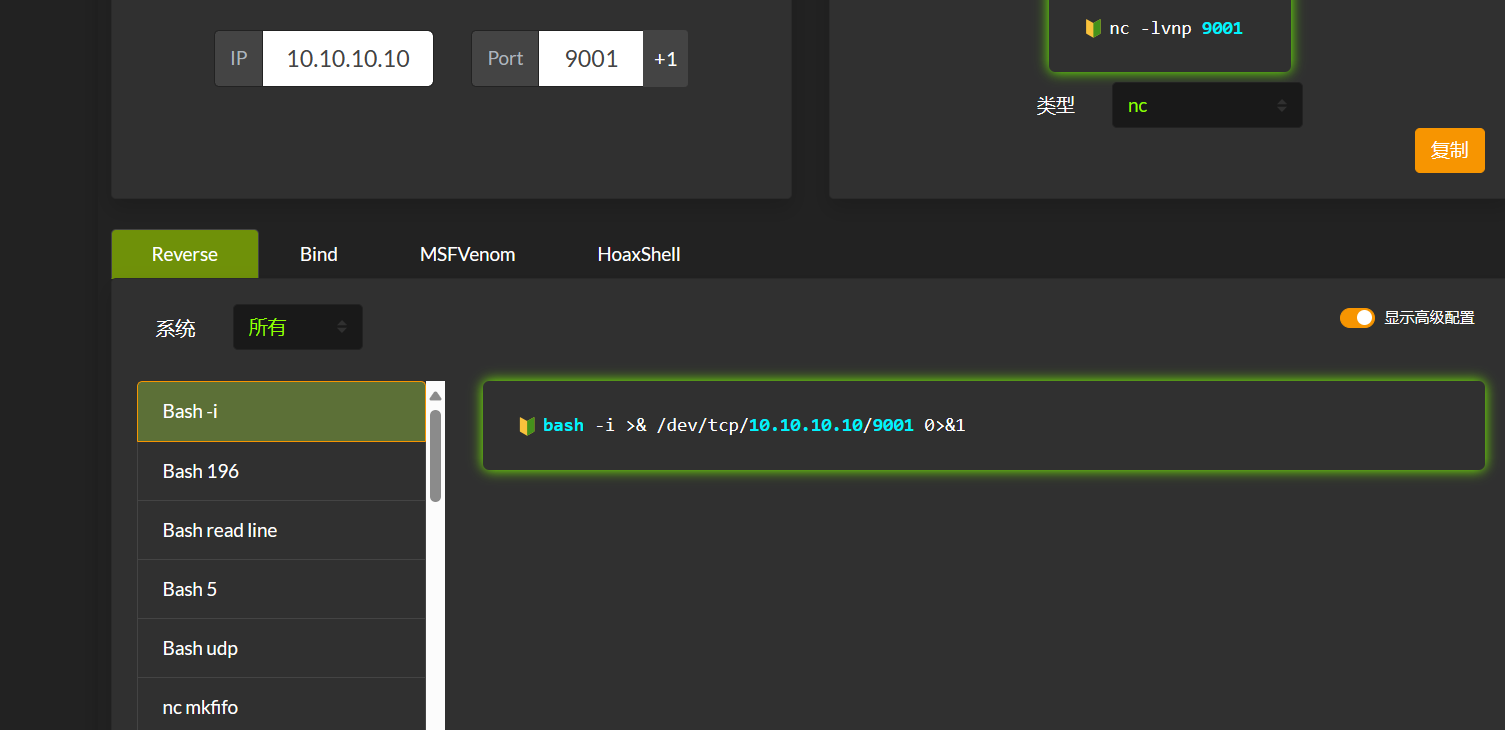Open the 类型 listener type dropdown

click(1207, 105)
